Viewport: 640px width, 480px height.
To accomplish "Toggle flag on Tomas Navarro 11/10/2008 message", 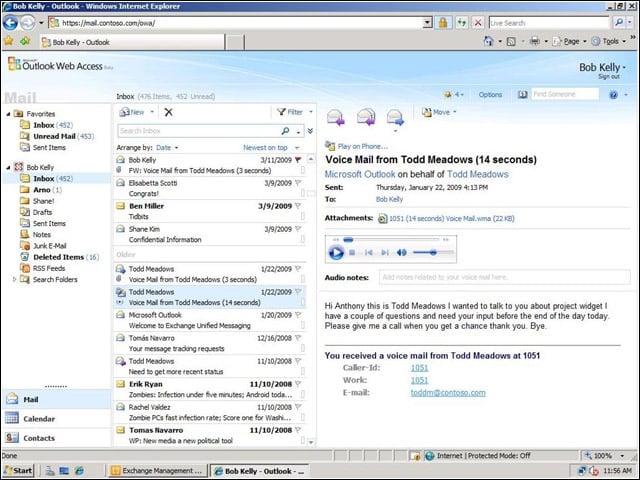I will pos(298,430).
